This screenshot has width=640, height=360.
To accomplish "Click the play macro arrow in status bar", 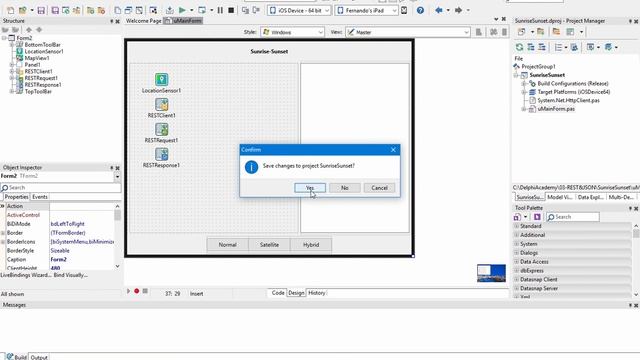I will coord(128,291).
